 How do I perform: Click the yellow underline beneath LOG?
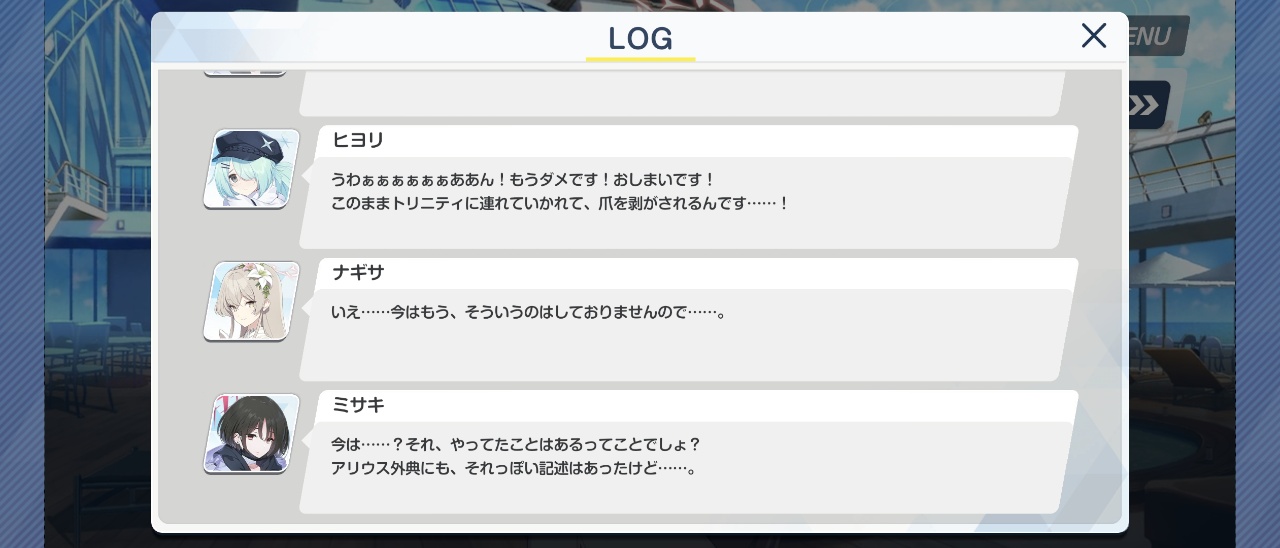coord(640,59)
